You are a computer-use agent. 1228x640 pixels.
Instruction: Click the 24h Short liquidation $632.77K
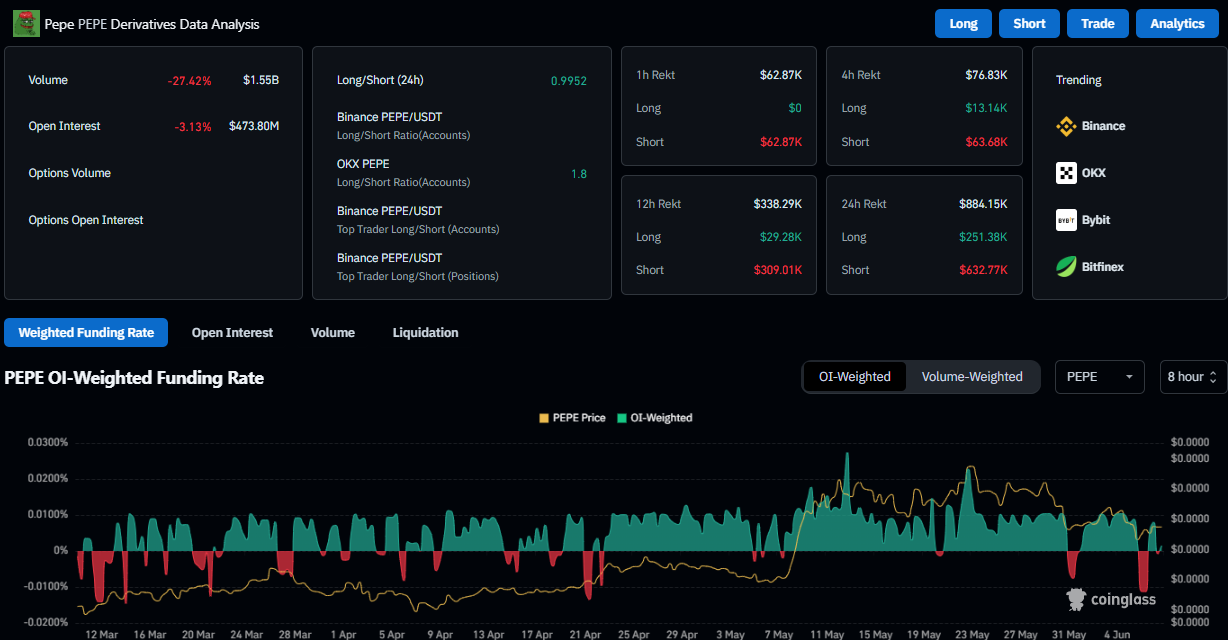coord(984,270)
